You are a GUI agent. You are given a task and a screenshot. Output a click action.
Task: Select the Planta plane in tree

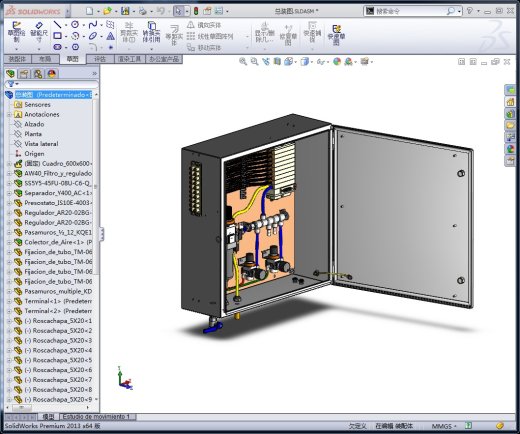33,134
